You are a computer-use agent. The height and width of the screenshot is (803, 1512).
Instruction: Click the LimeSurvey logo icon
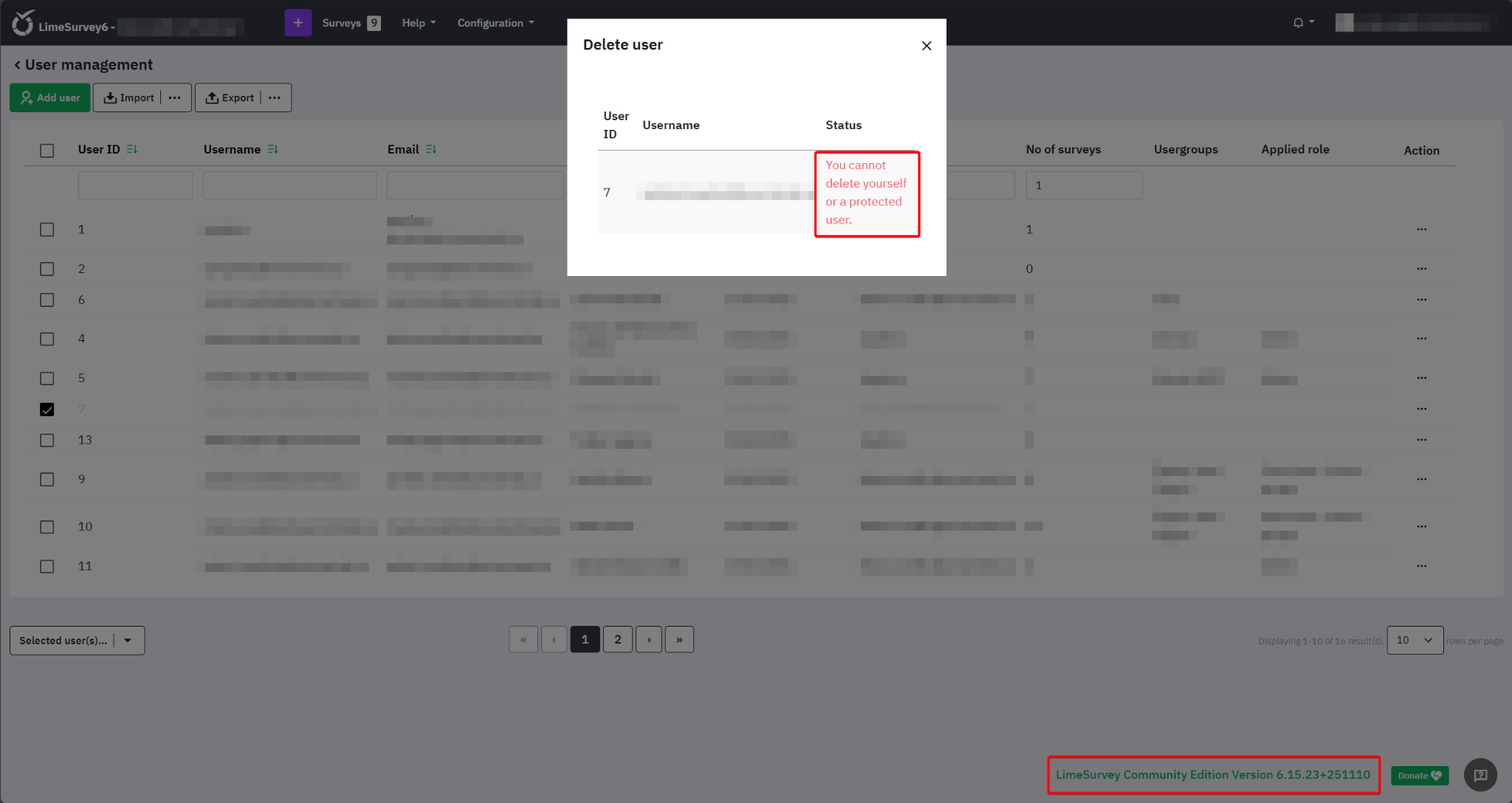23,24
